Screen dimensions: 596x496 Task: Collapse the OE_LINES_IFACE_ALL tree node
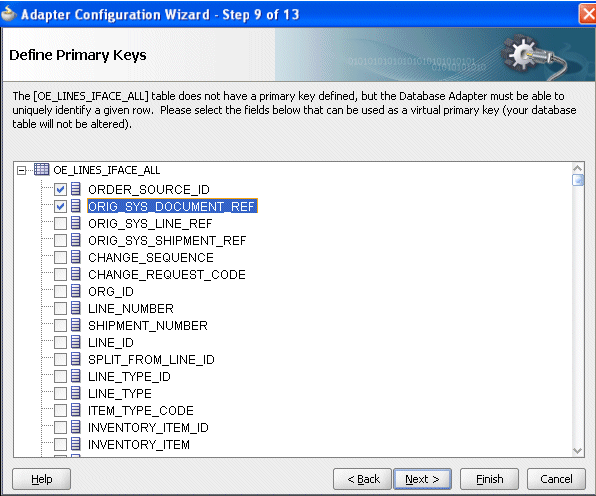(22, 170)
